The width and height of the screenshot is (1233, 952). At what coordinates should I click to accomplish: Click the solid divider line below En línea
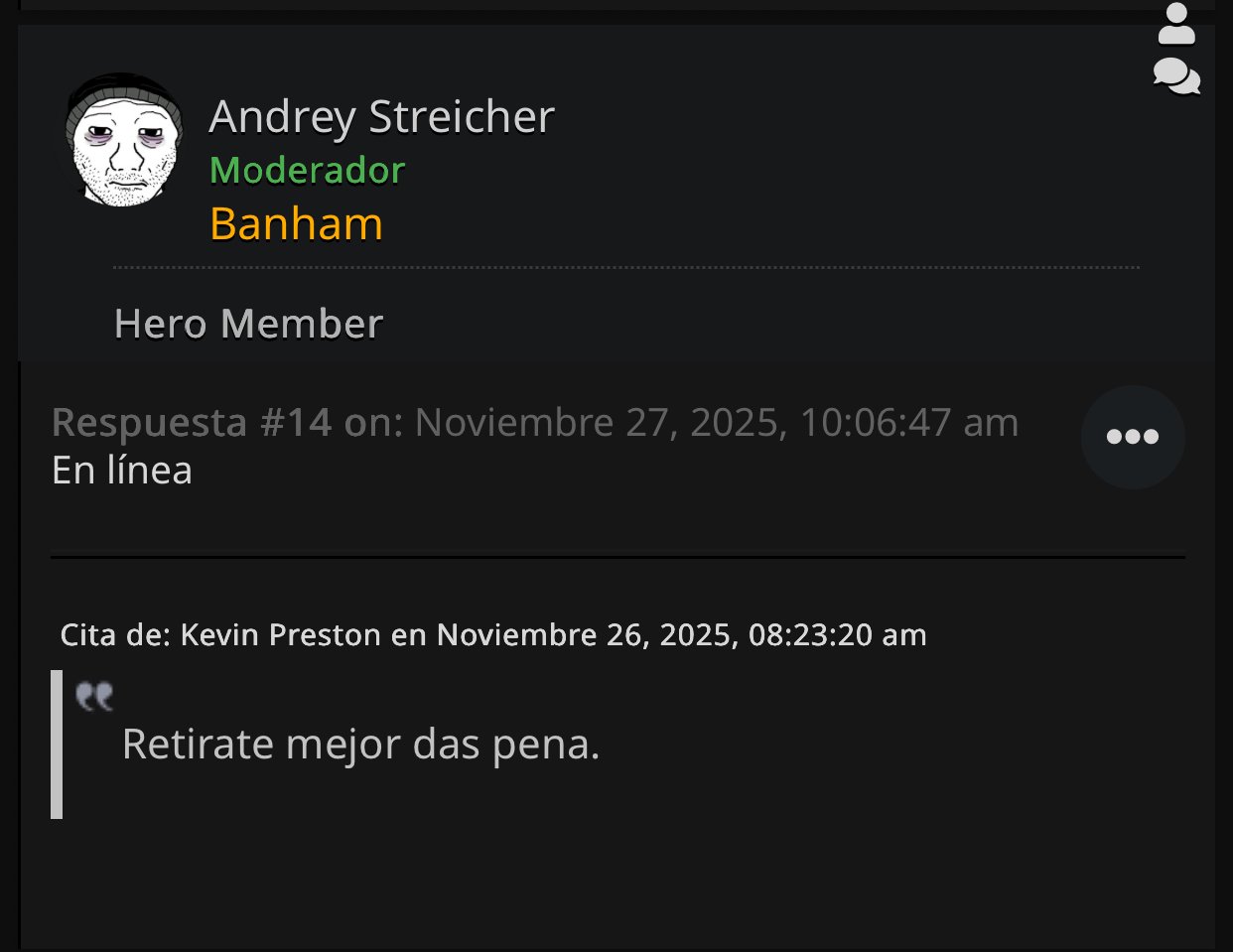coord(617,557)
